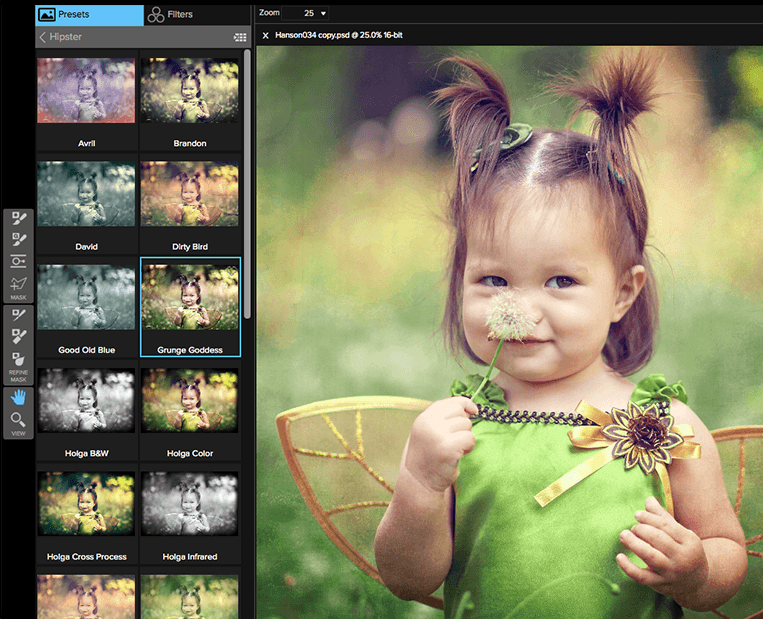Select the Masking Brush tool

click(18, 218)
